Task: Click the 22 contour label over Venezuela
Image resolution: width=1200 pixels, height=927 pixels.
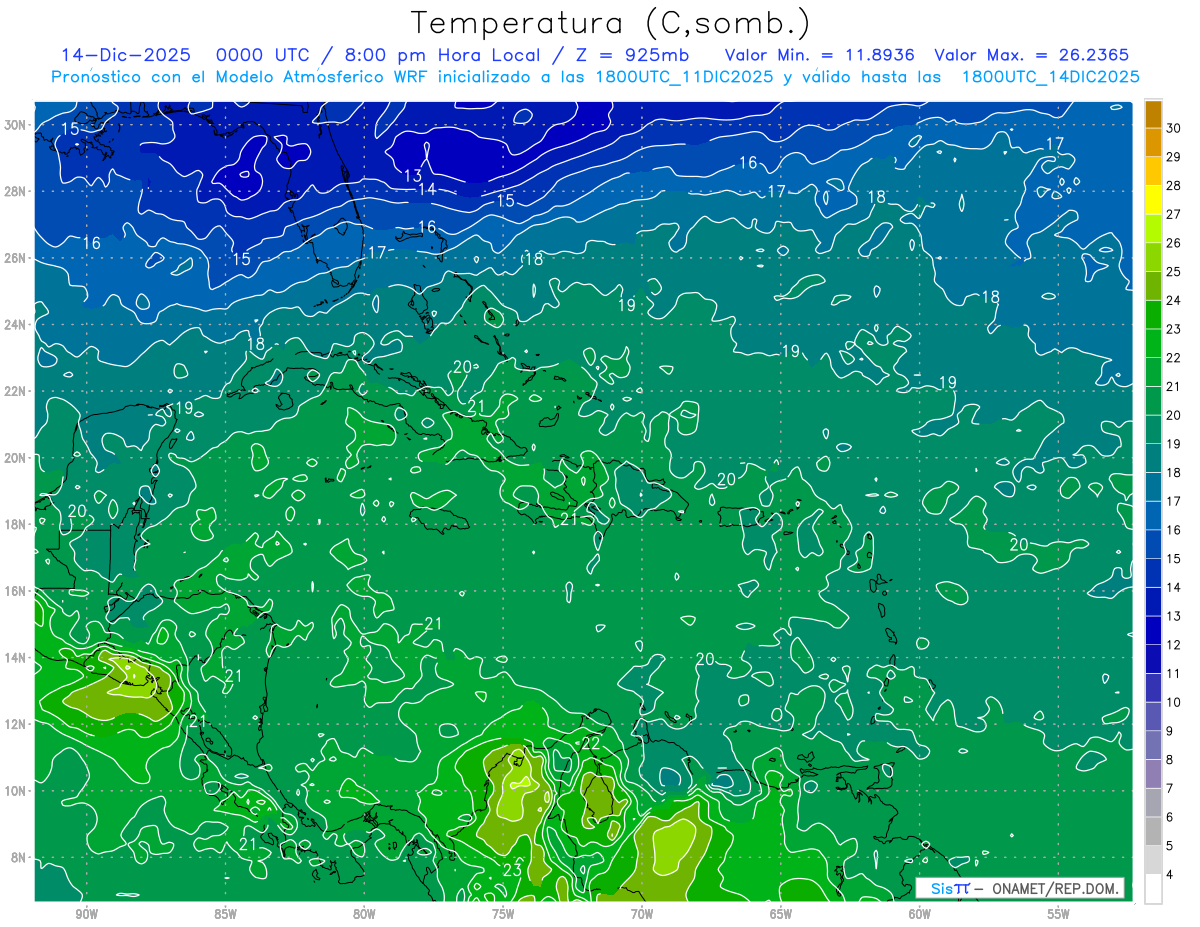Action: point(590,744)
